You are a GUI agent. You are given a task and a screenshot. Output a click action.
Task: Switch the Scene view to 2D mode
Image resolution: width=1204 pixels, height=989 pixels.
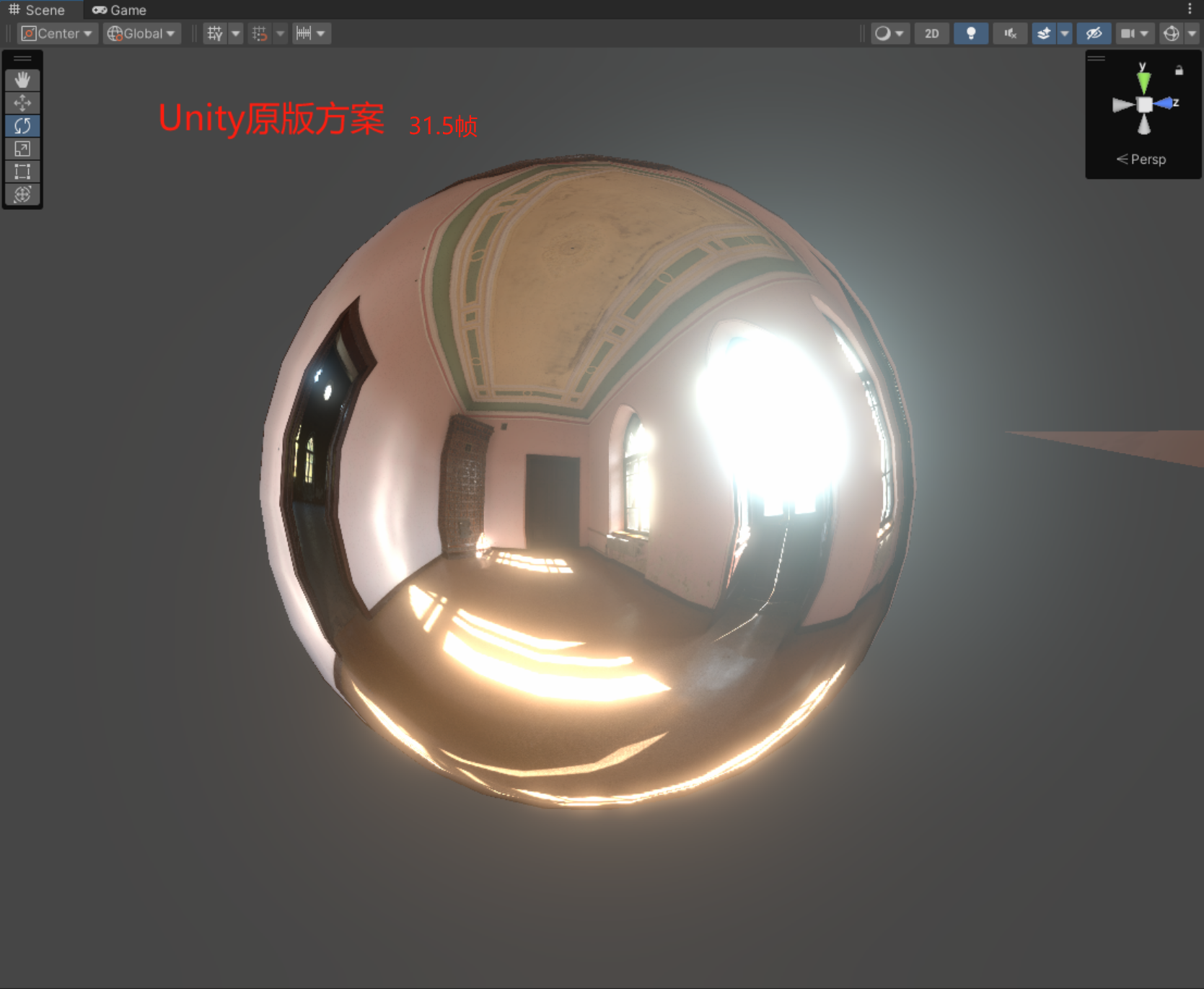tap(931, 33)
